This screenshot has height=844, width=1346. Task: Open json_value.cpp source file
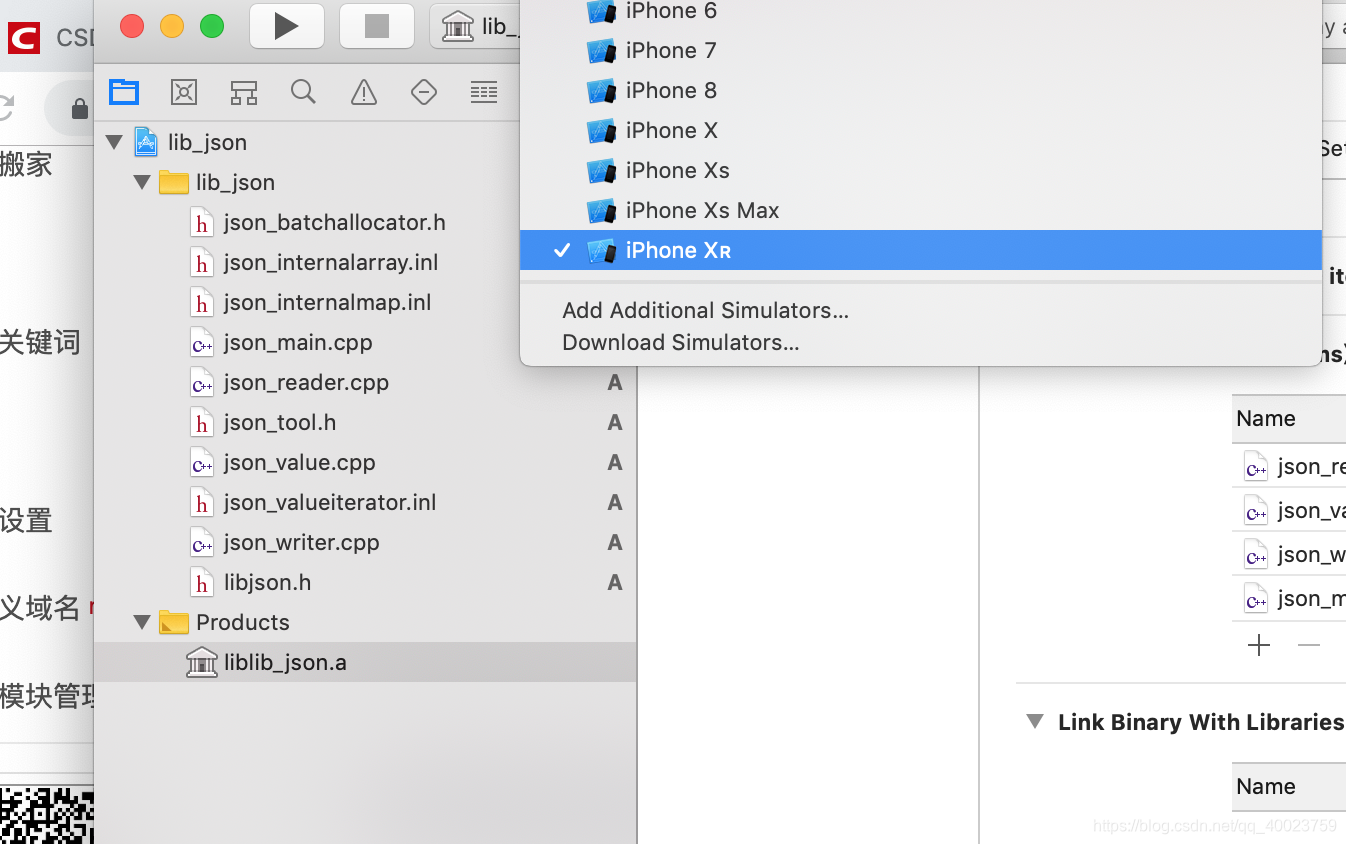pos(300,462)
